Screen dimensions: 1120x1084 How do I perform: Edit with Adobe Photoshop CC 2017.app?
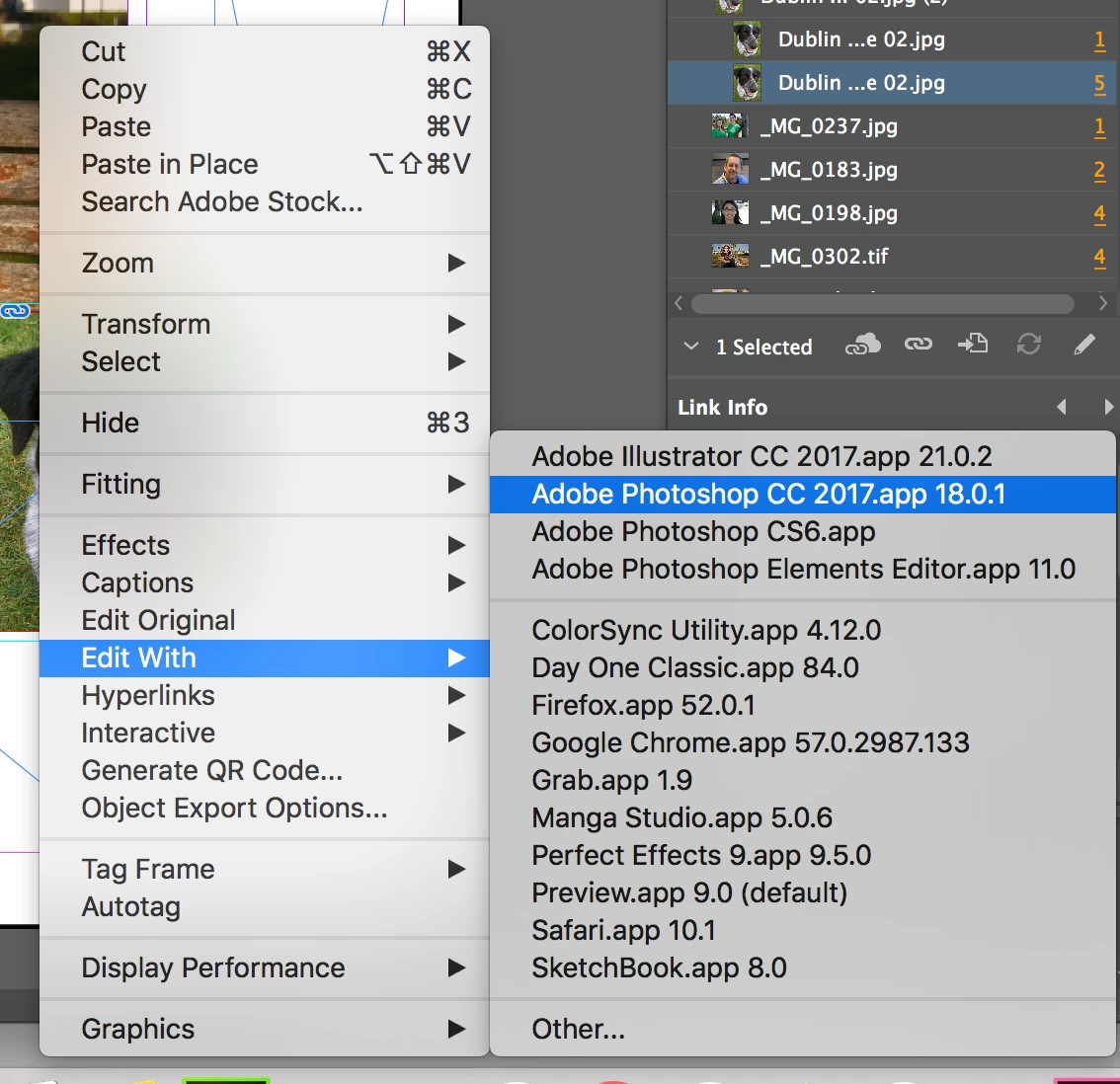(x=803, y=495)
